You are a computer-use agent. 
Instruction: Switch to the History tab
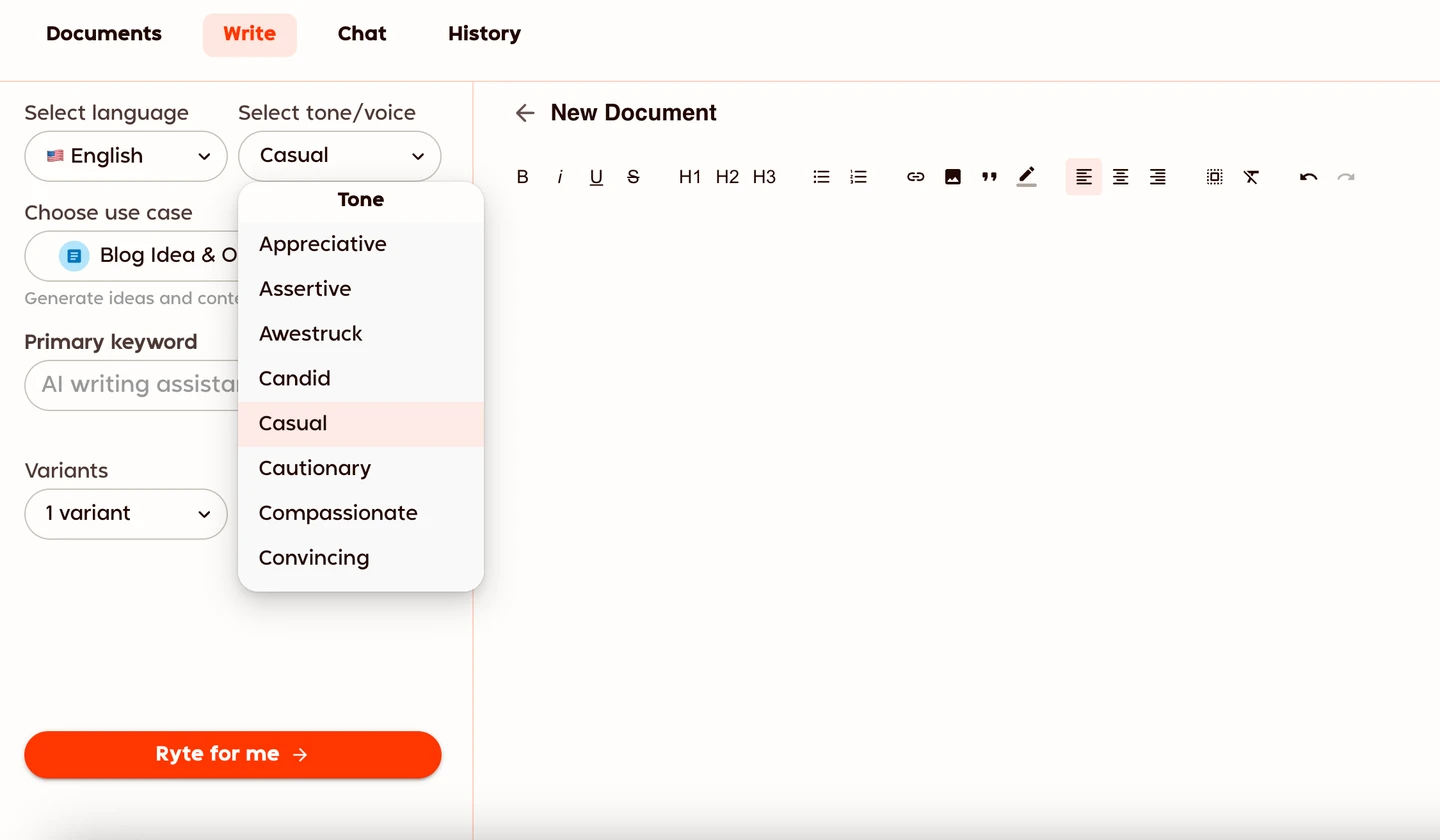[484, 33]
